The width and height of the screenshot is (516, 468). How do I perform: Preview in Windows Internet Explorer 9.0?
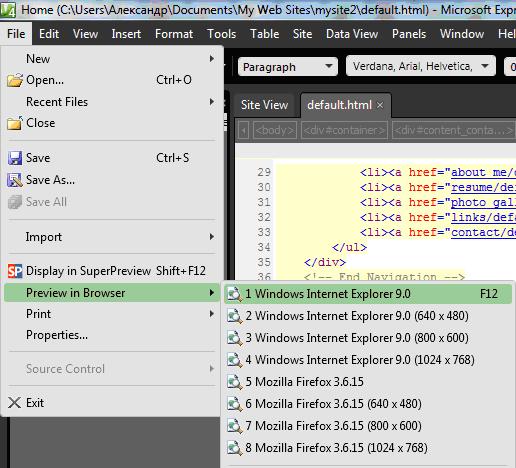pyautogui.click(x=368, y=294)
